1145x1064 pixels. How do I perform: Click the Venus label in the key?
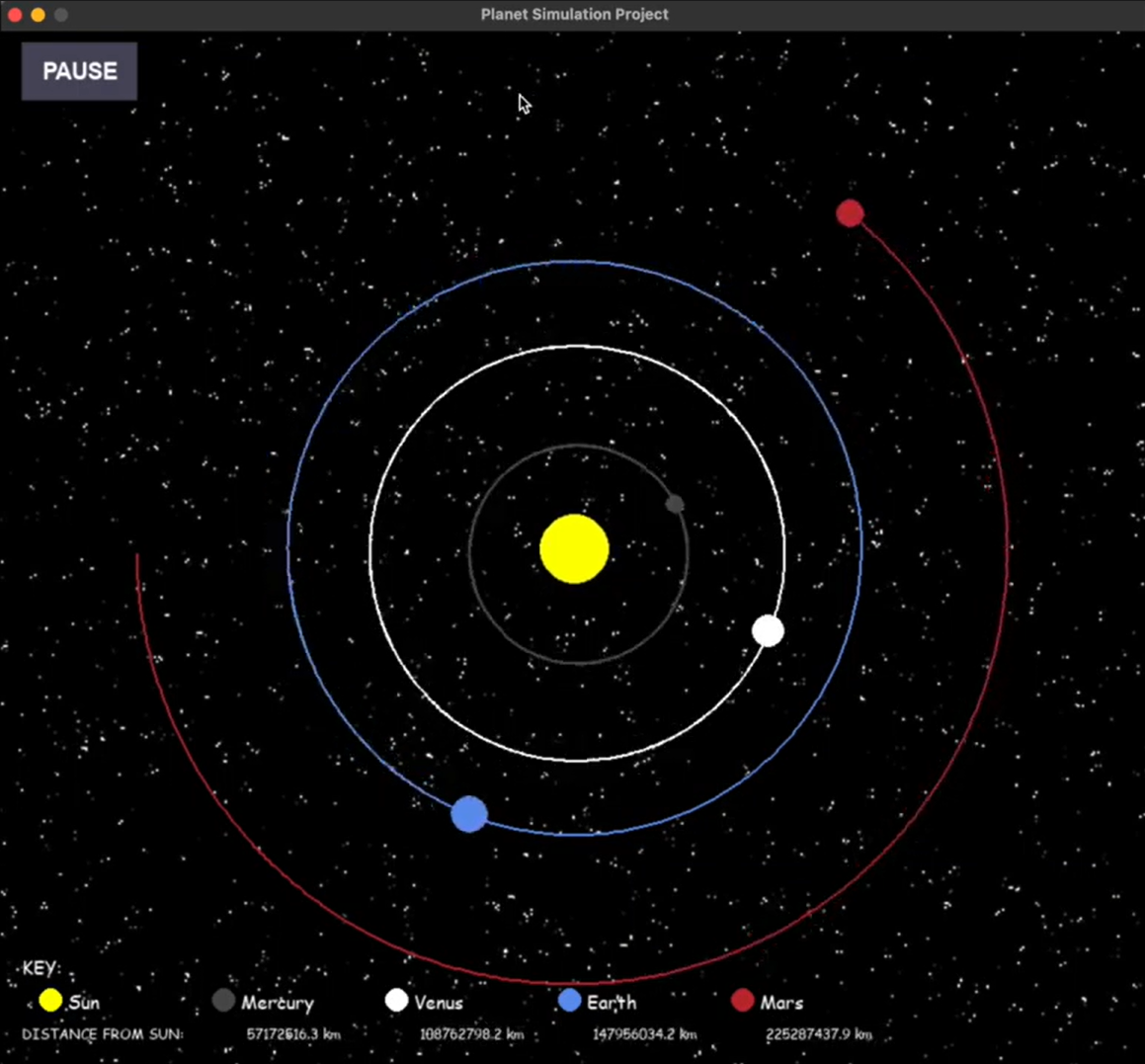tap(439, 1003)
